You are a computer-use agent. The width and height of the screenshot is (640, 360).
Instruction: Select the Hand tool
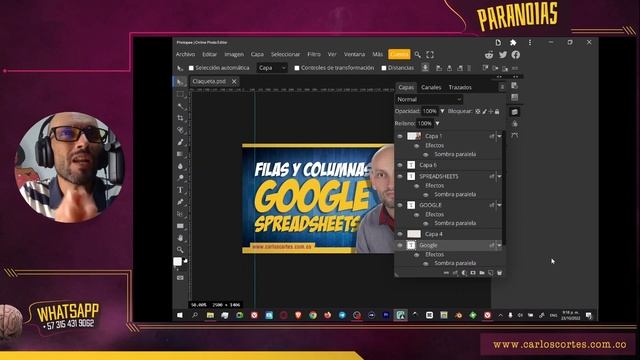[180, 238]
